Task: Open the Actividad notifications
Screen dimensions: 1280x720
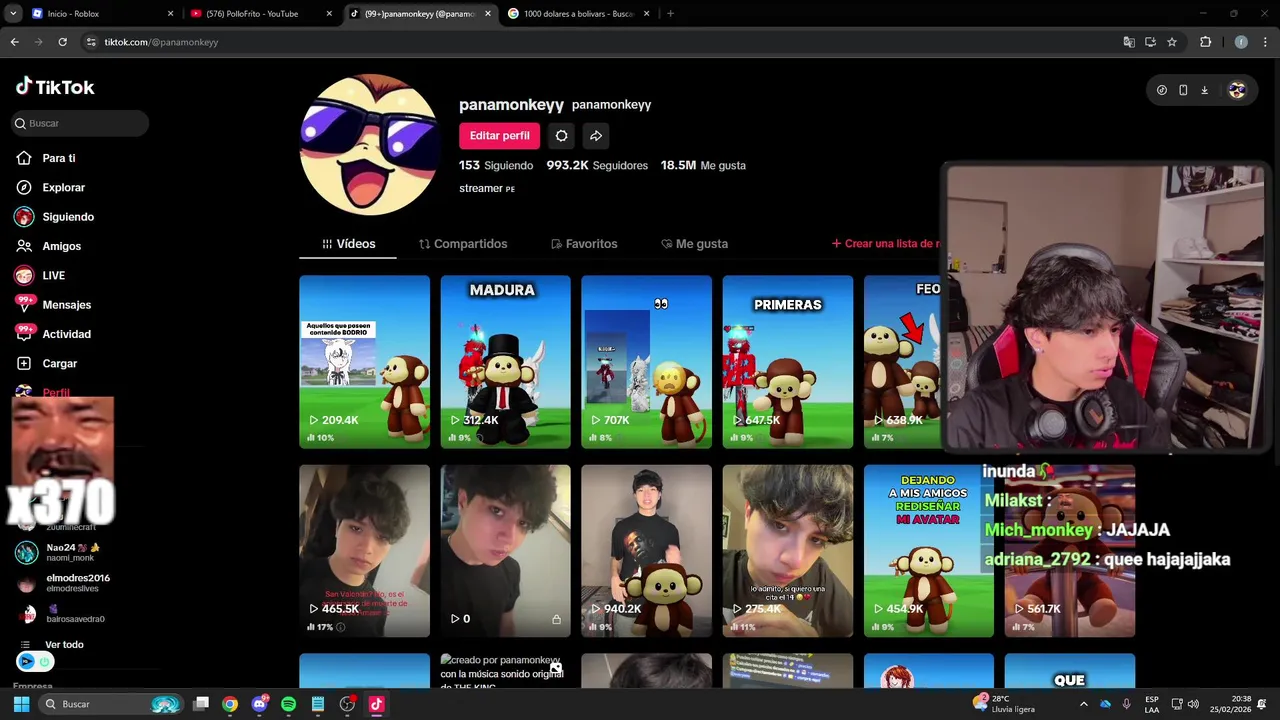Action: point(66,334)
